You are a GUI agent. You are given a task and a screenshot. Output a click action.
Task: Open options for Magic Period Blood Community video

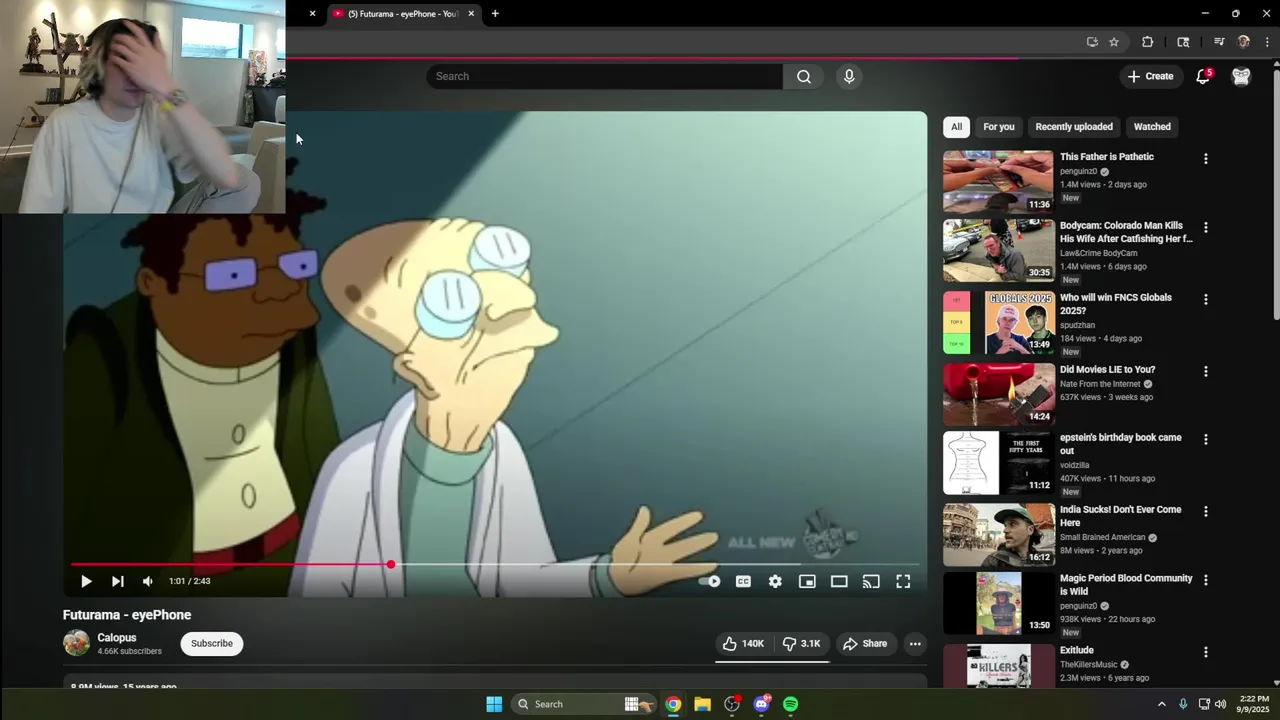tap(1205, 581)
